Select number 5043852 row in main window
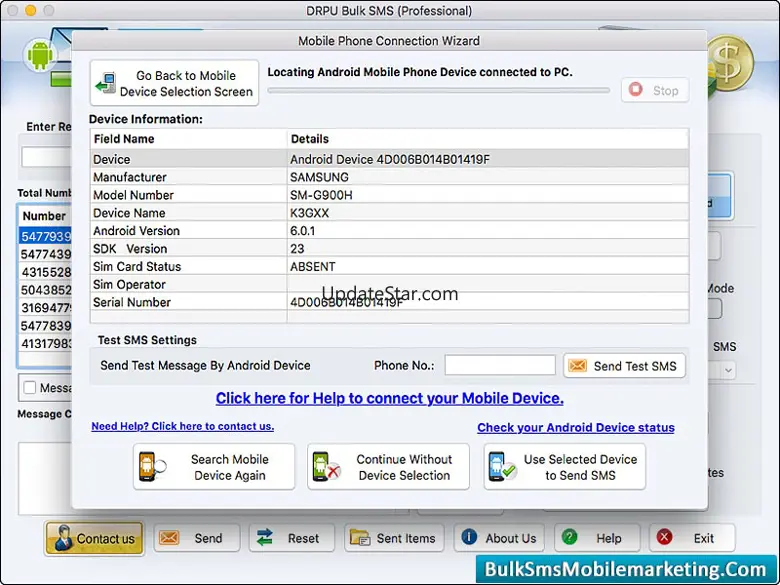This screenshot has height=585, width=780. 45,290
